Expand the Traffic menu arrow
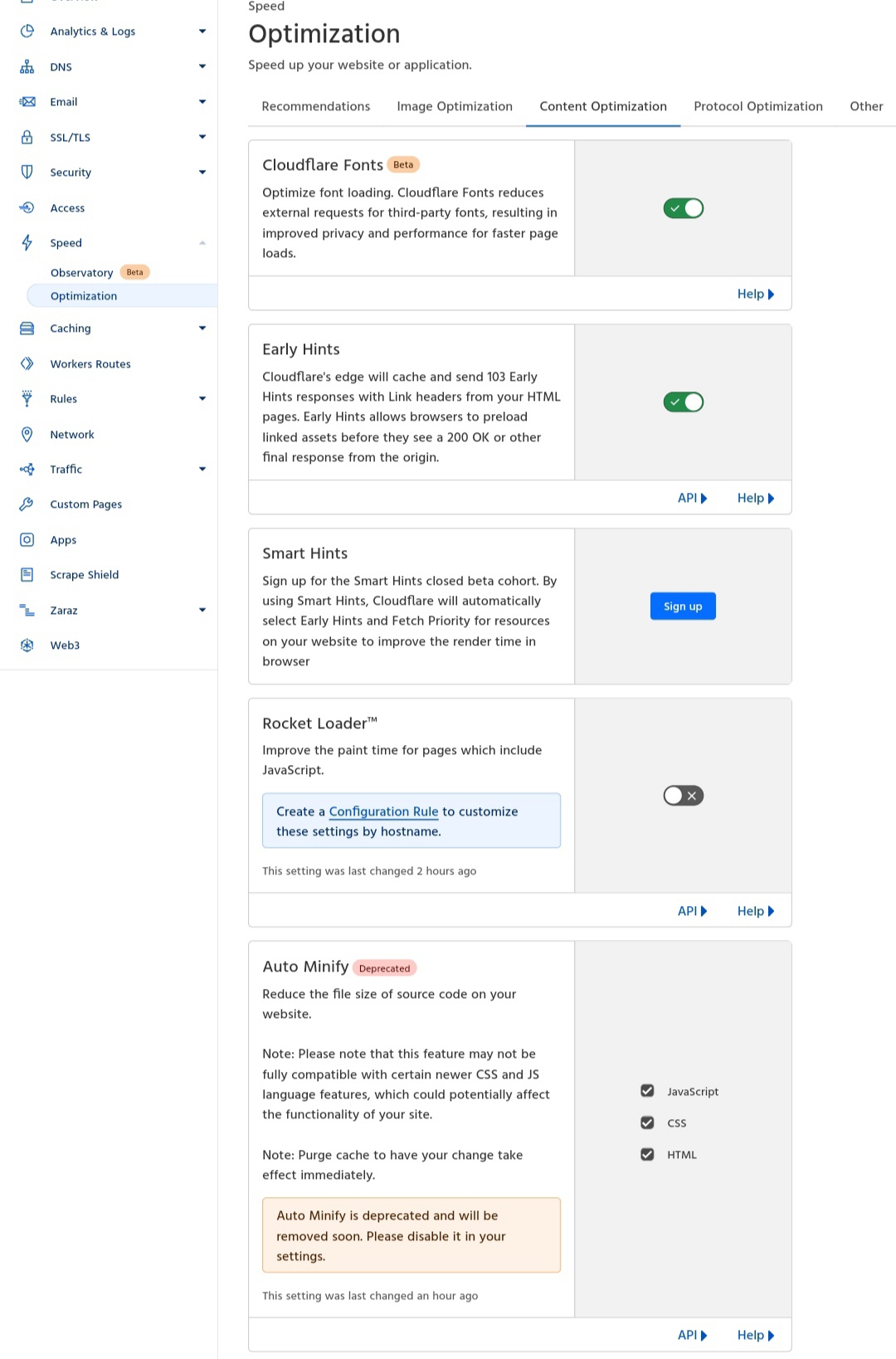Viewport: 896px width, 1359px height. (202, 469)
